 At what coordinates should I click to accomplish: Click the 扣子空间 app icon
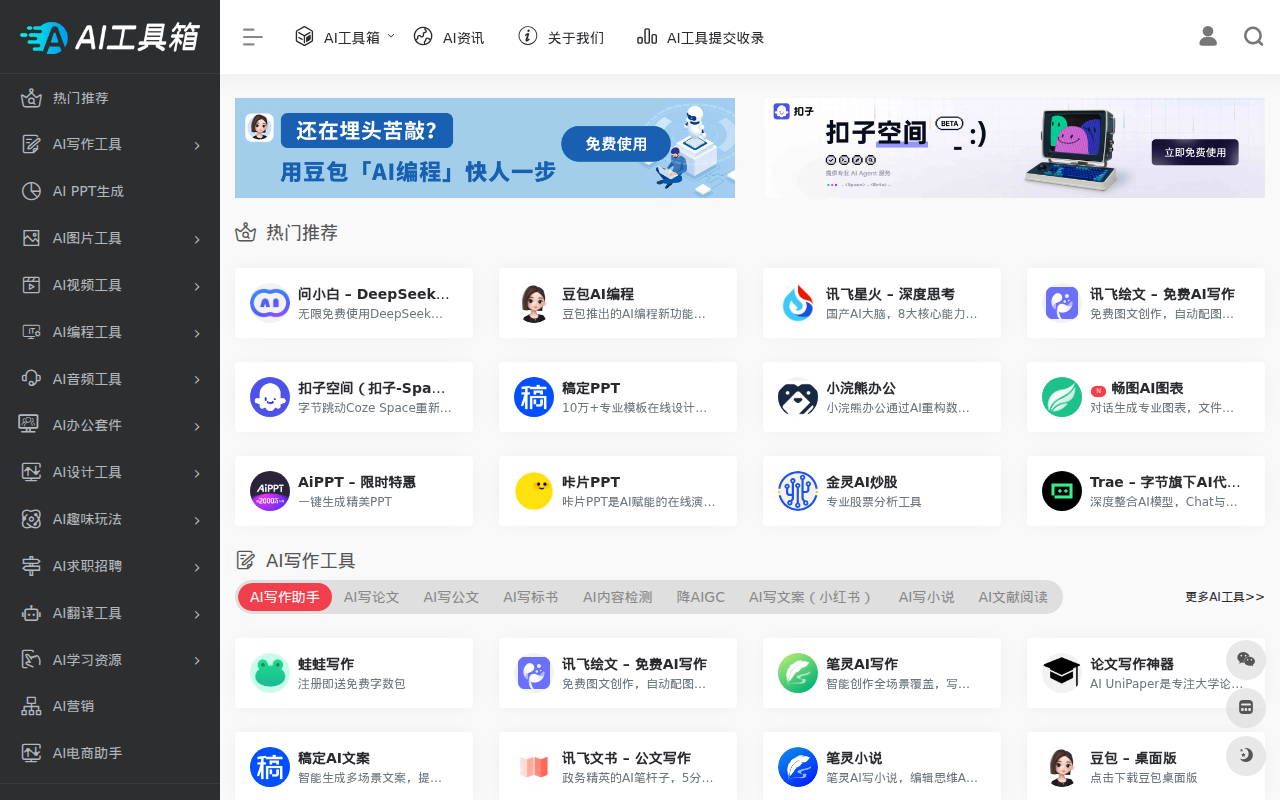(270, 397)
